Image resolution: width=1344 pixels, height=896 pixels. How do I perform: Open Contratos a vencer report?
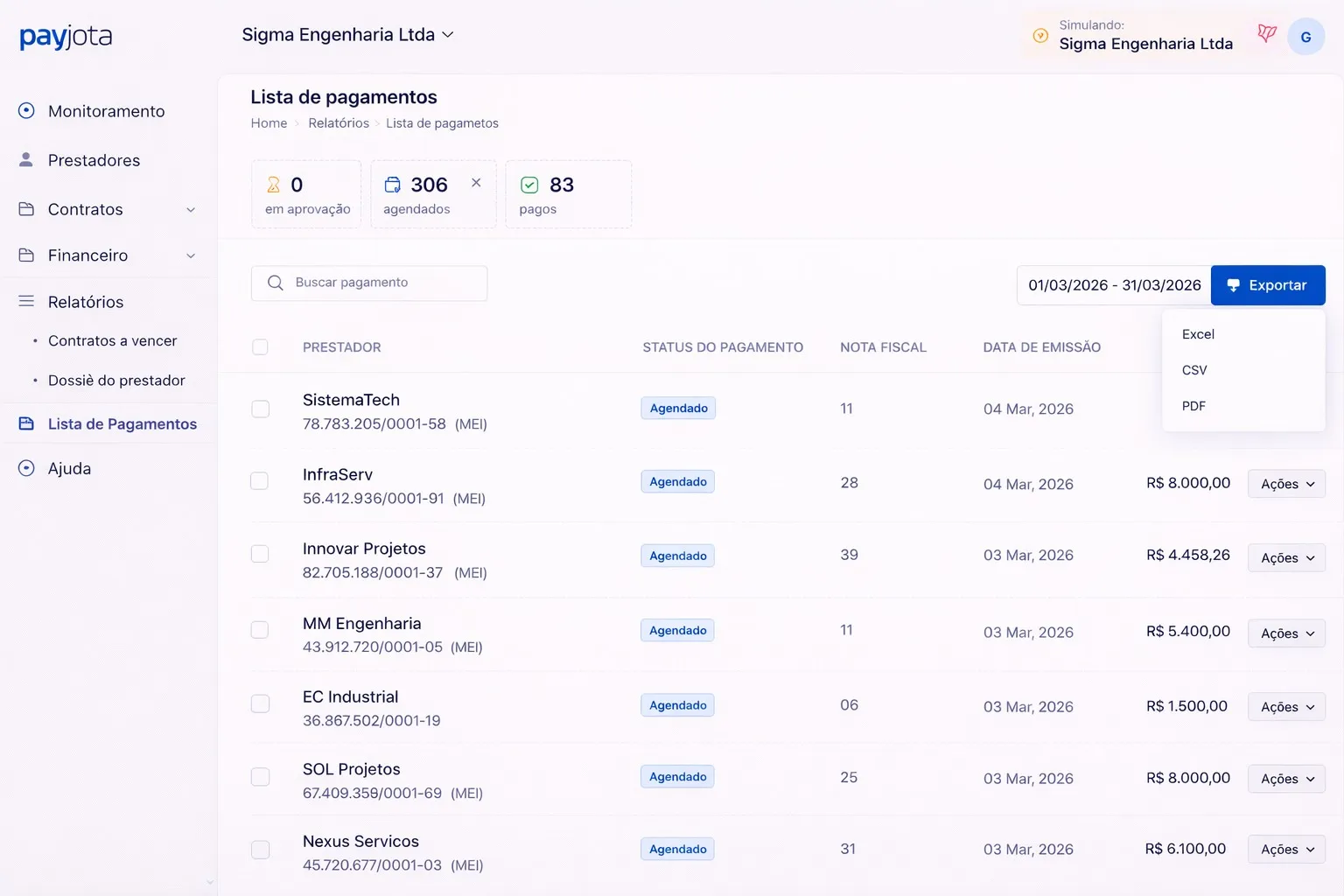[112, 340]
